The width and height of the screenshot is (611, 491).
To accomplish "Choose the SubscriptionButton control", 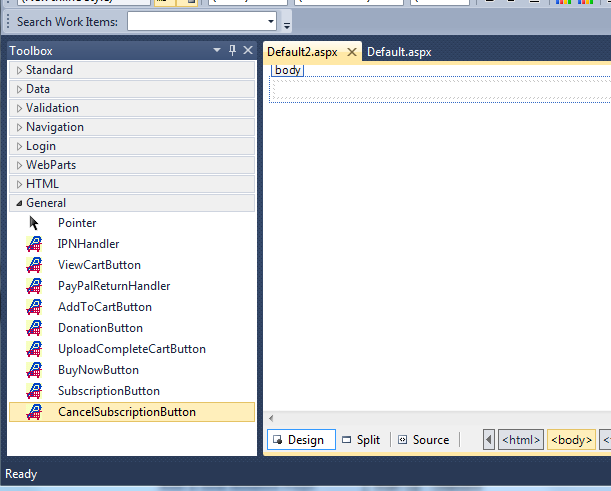I will tap(108, 391).
